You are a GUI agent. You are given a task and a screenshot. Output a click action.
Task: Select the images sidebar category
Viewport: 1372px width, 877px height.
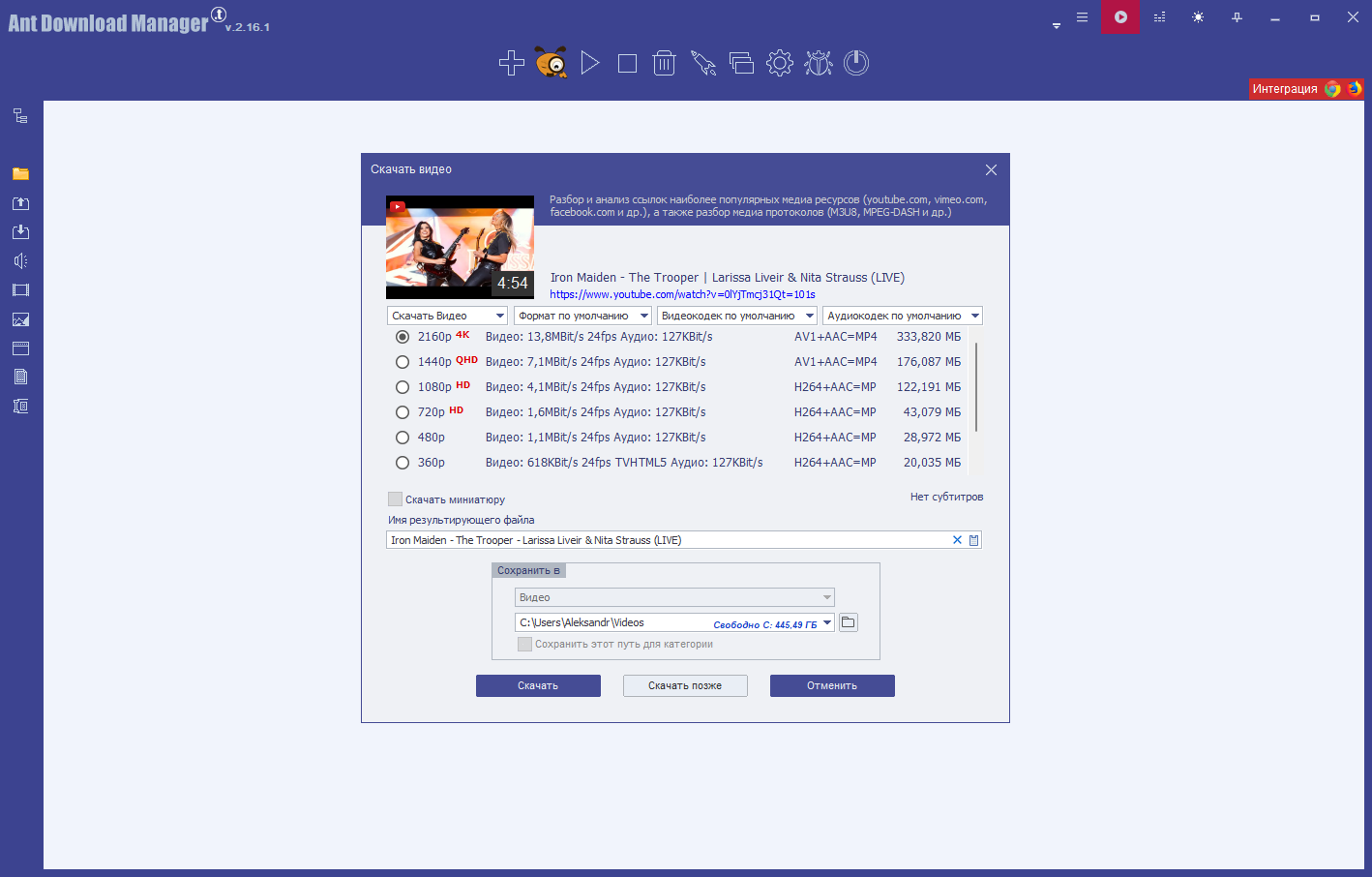click(20, 319)
